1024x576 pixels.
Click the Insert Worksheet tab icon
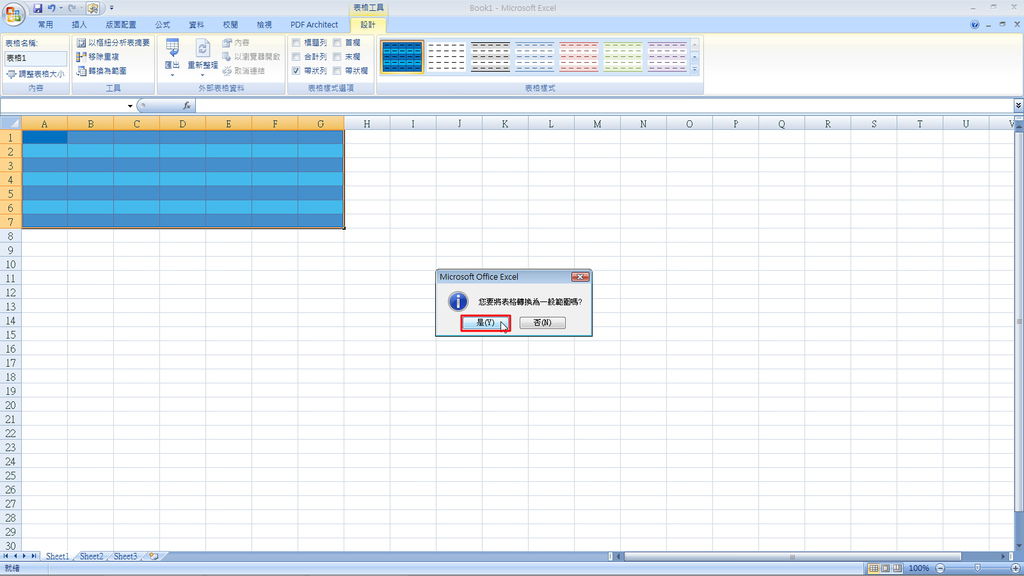click(x=153, y=556)
